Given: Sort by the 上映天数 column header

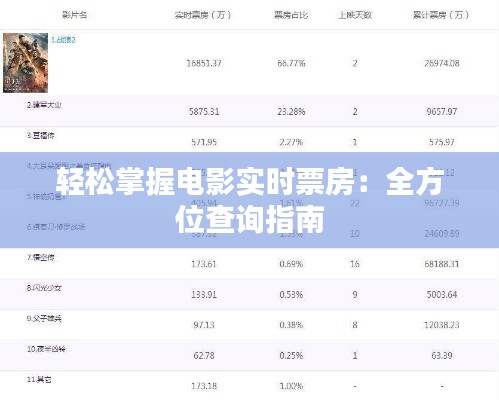Looking at the screenshot, I should click(x=355, y=15).
